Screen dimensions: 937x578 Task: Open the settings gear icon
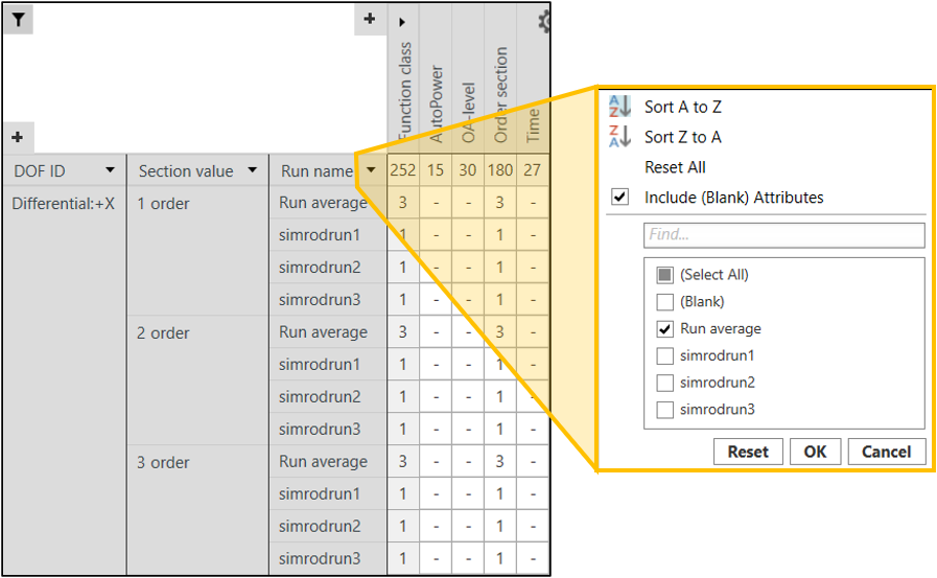tap(545, 20)
